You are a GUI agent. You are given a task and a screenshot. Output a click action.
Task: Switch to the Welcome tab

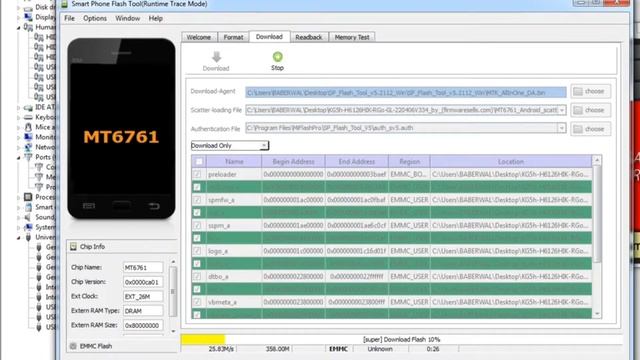(199, 37)
